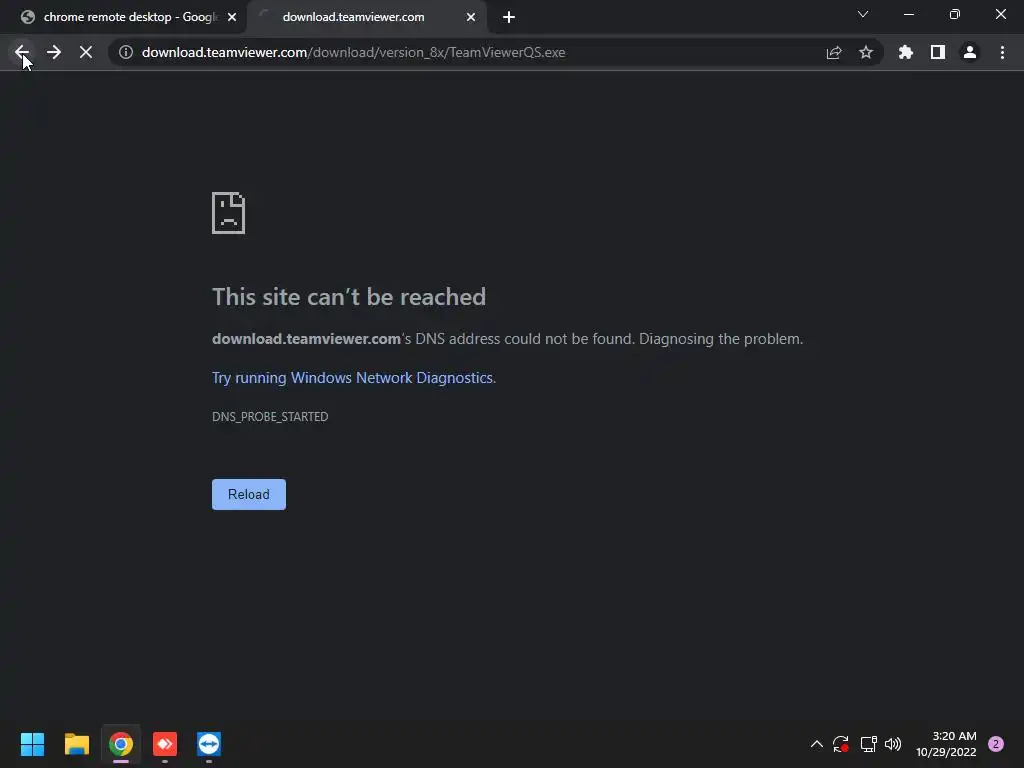Click the sad page error icon
The height and width of the screenshot is (768, 1024).
(x=229, y=213)
